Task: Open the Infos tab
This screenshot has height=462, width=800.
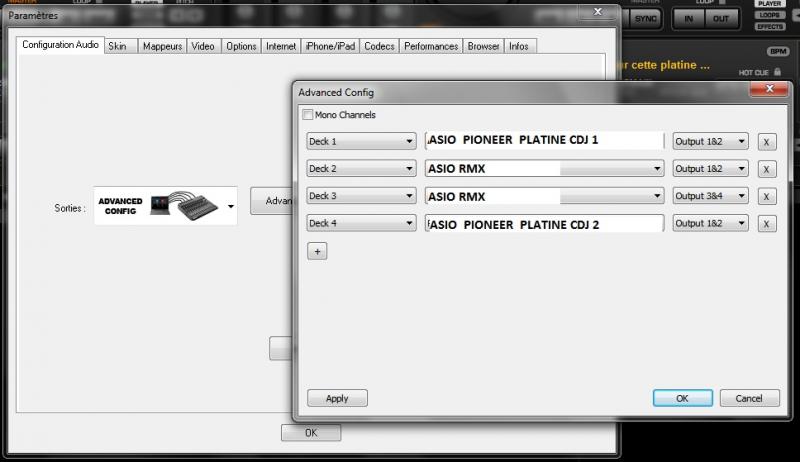Action: [x=519, y=46]
